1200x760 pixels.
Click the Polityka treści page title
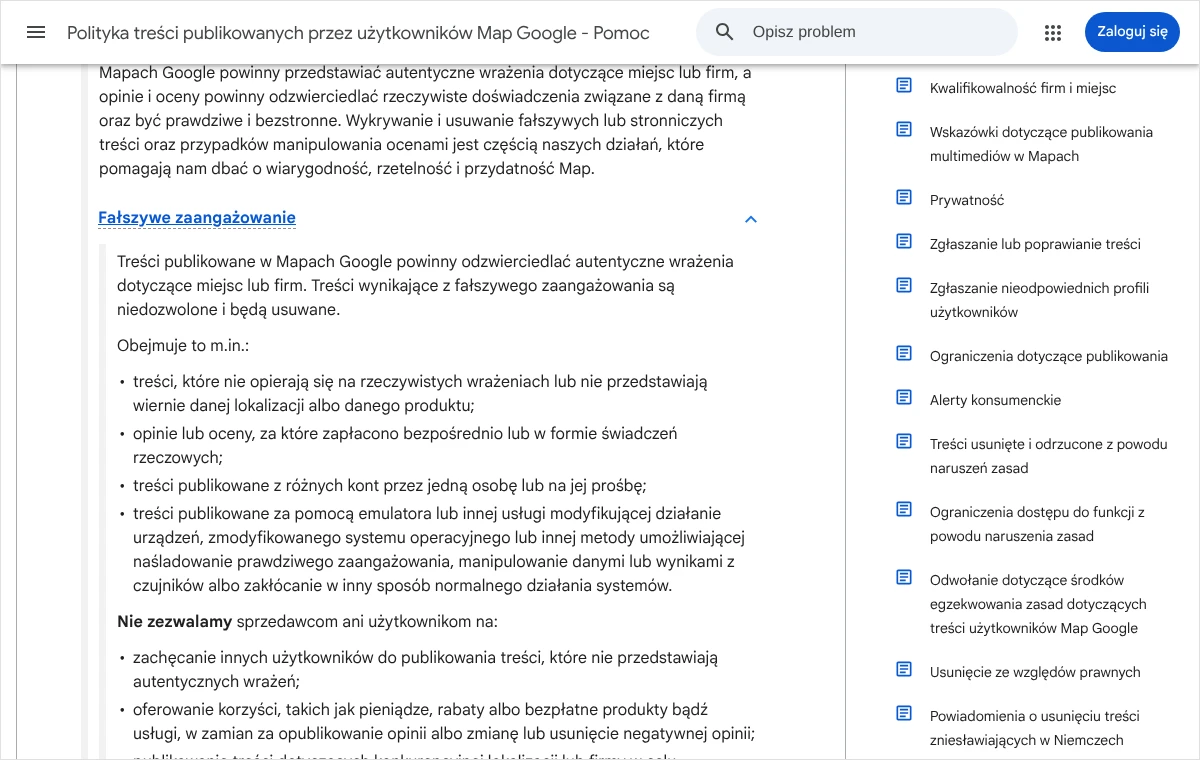pyautogui.click(x=358, y=33)
